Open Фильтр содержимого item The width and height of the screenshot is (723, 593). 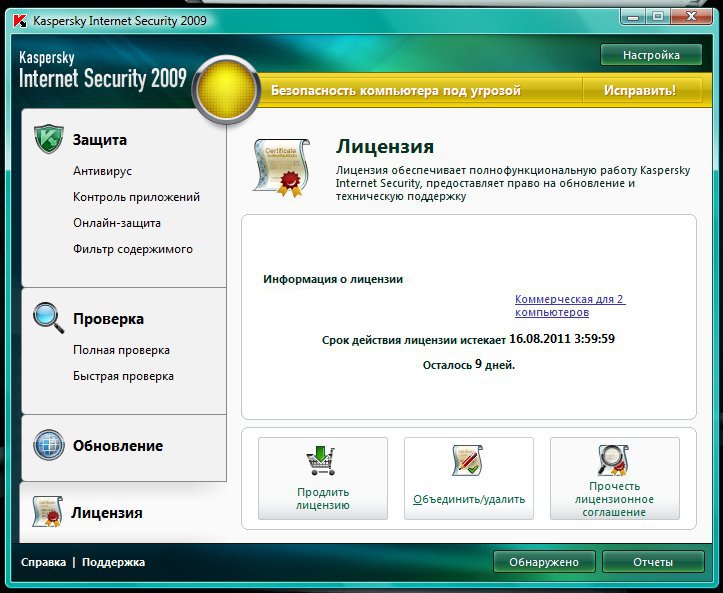[x=133, y=249]
